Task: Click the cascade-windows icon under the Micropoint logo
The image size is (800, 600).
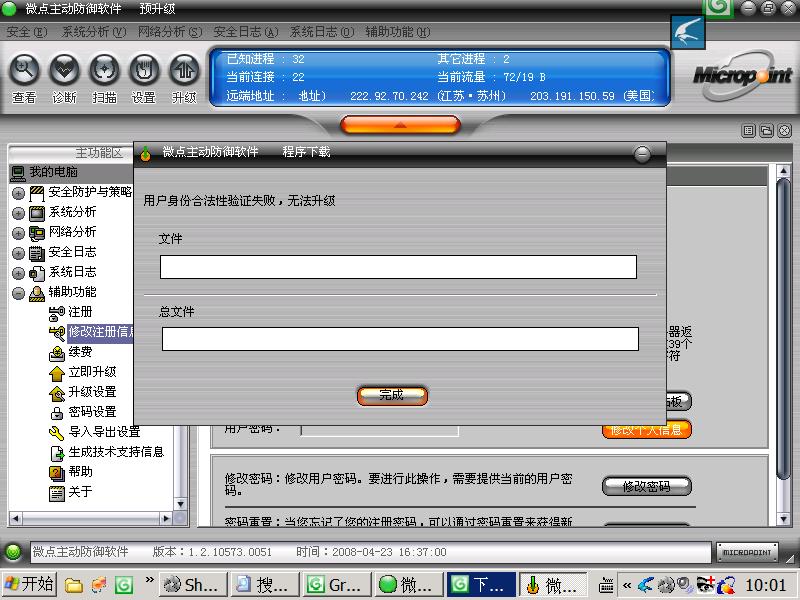Action: pyautogui.click(x=766, y=131)
